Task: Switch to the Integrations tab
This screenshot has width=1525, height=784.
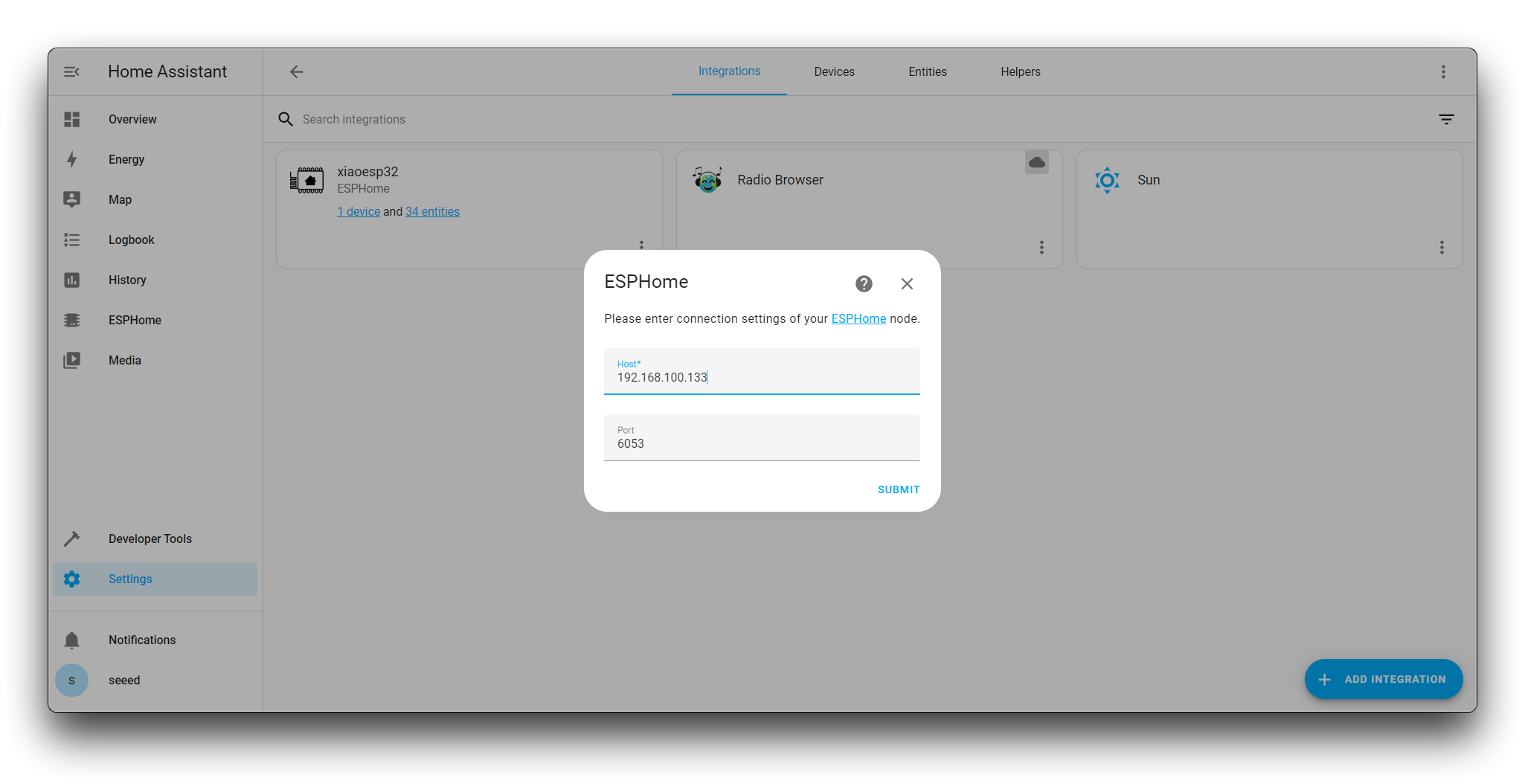Action: (729, 71)
